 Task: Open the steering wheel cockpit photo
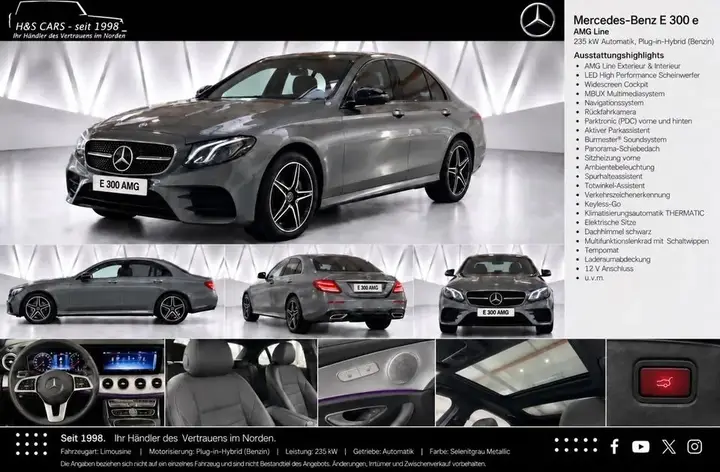82,383
